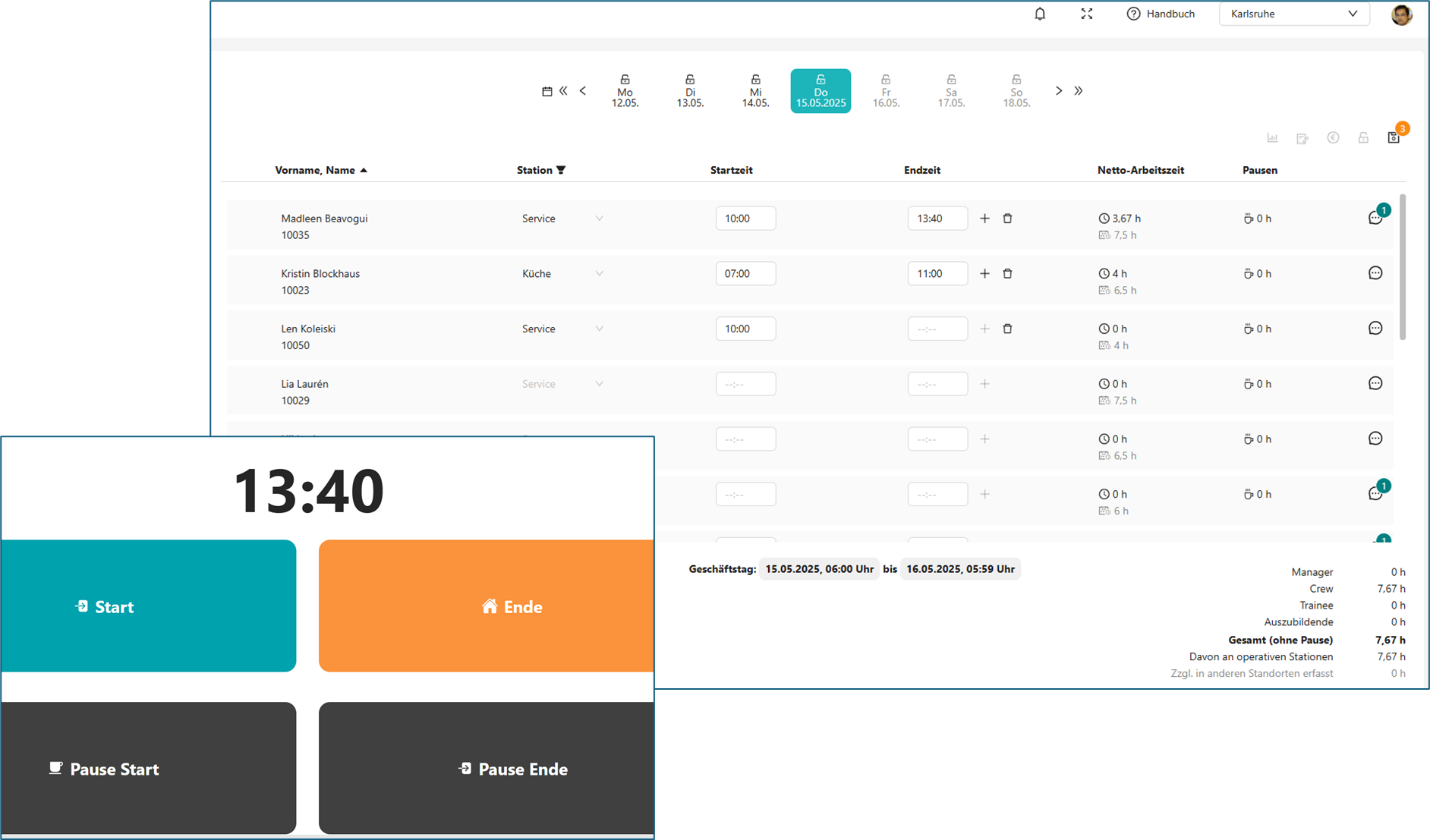Open clipboard icon with badge 3
Image resolution: width=1430 pixels, height=840 pixels.
[x=1394, y=137]
